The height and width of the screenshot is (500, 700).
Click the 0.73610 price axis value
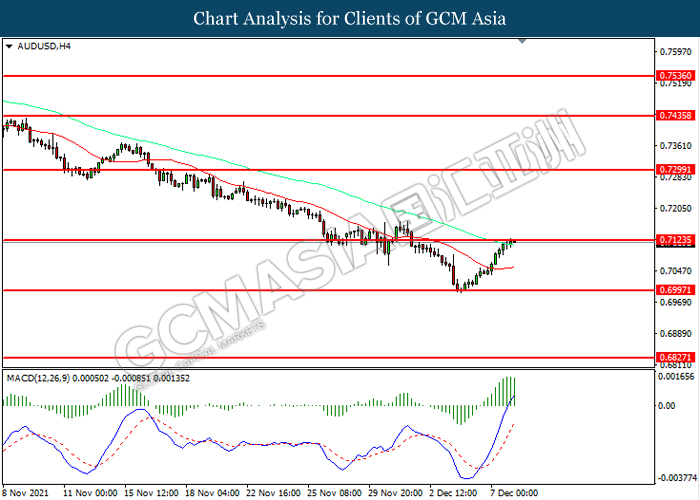(x=675, y=146)
